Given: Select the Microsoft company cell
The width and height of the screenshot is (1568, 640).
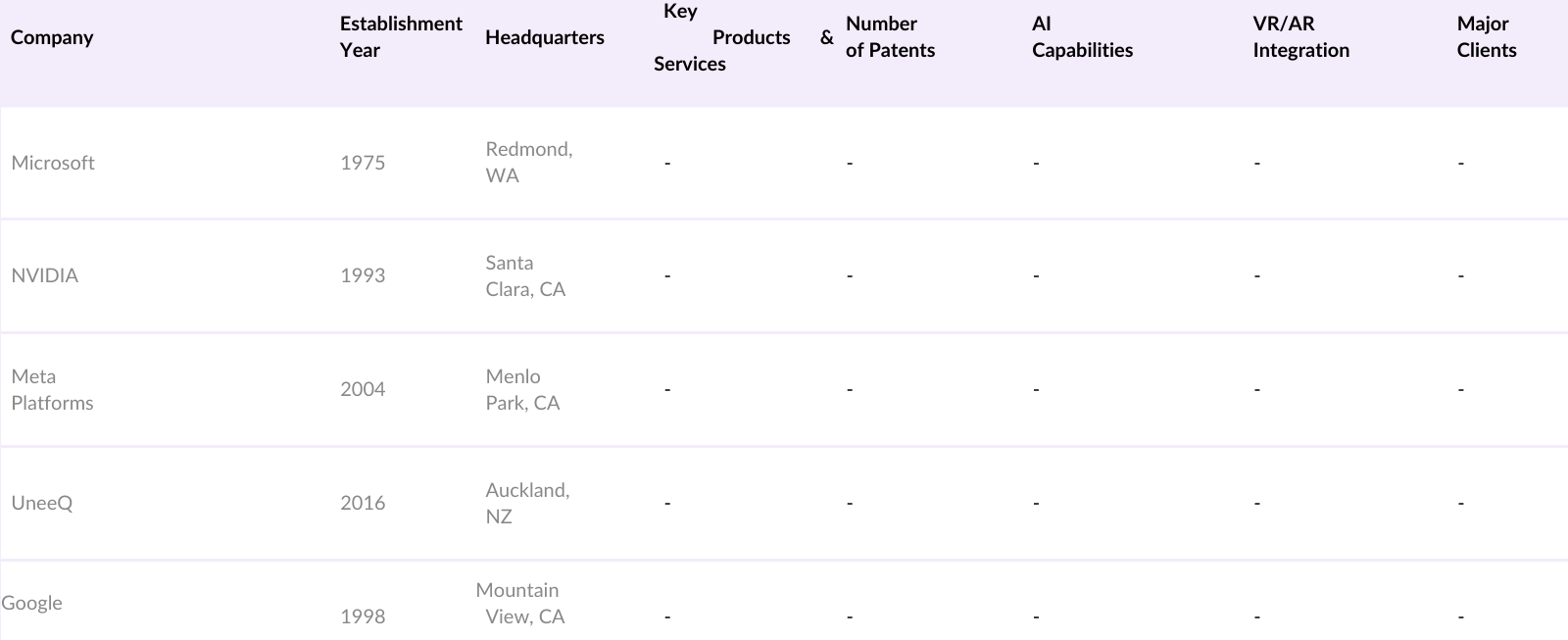Looking at the screenshot, I should click(53, 163).
